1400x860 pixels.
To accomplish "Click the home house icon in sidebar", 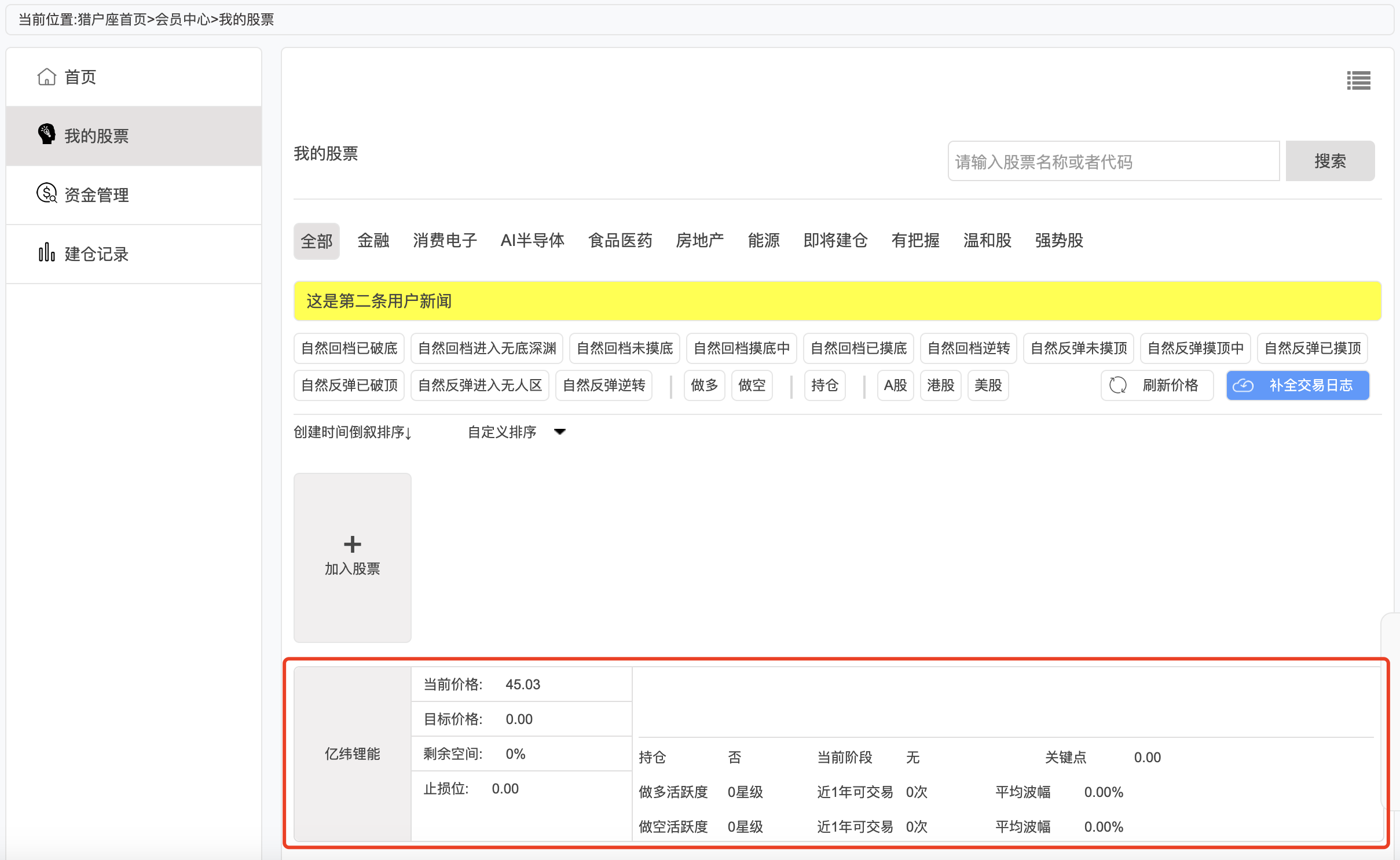I will [x=46, y=77].
